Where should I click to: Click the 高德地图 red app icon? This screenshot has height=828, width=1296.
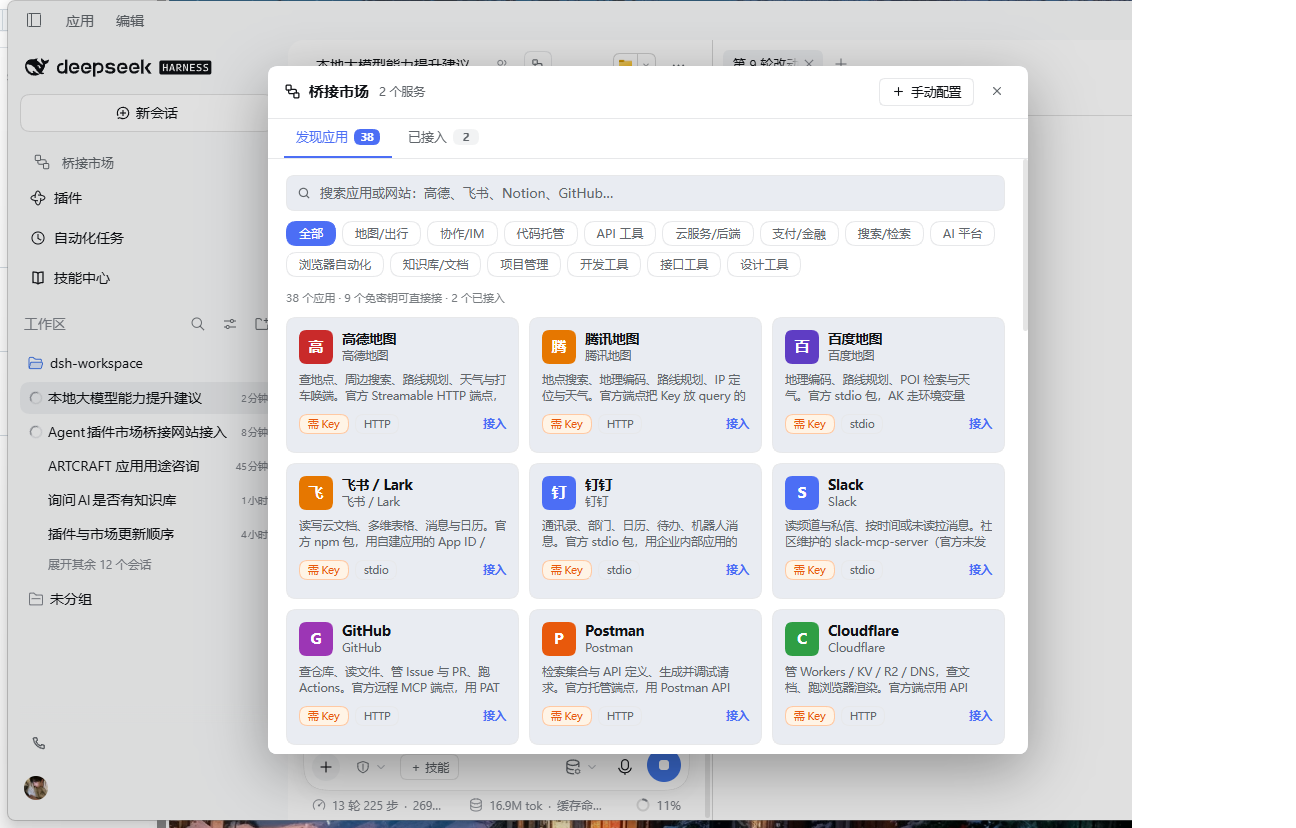[316, 347]
